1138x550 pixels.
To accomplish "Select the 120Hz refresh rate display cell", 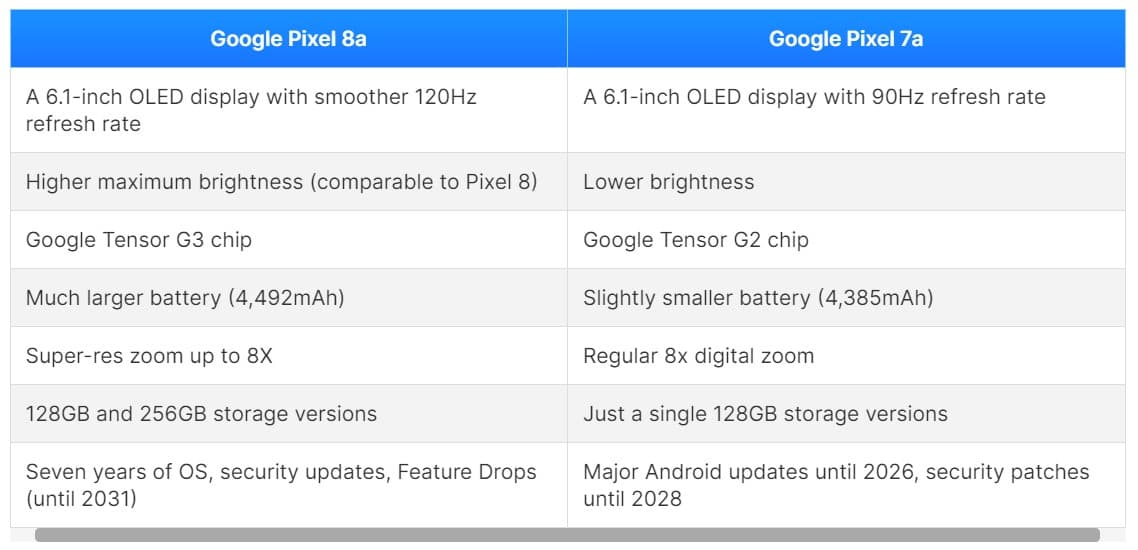I will (x=251, y=110).
